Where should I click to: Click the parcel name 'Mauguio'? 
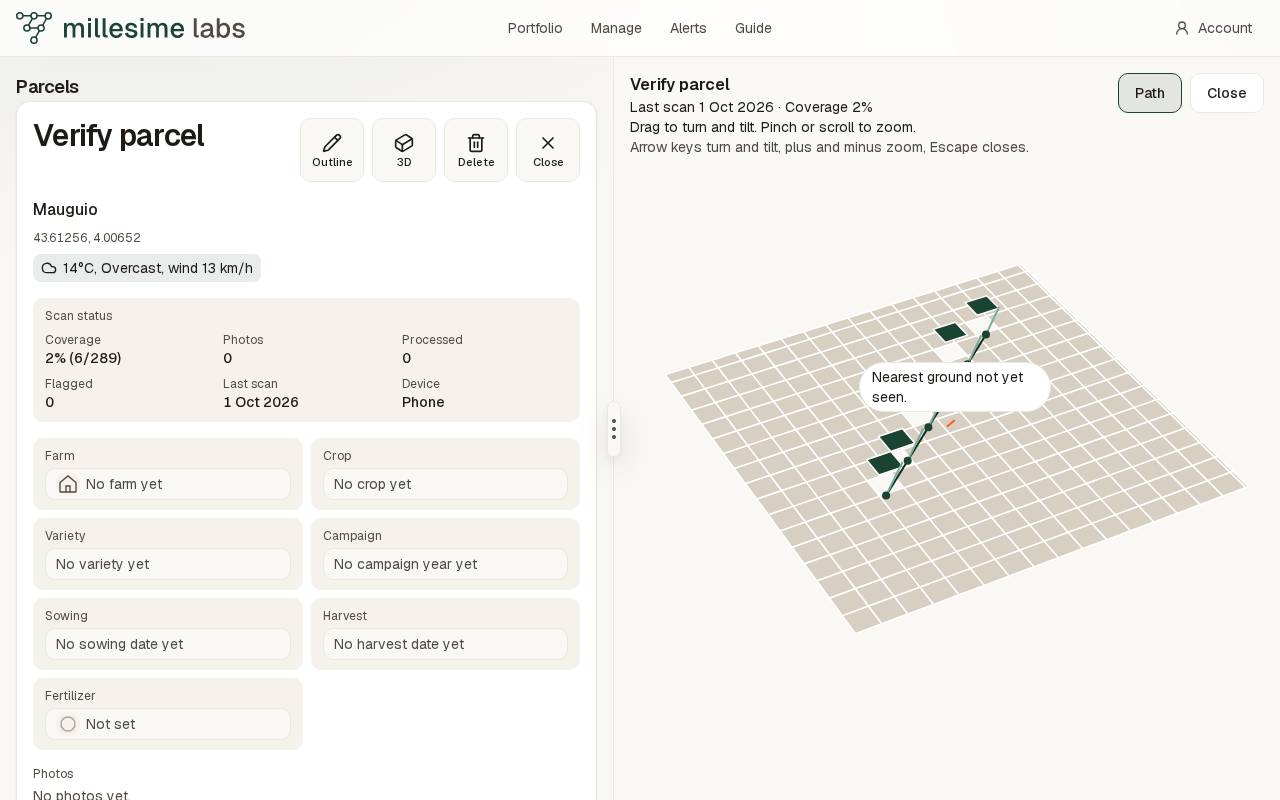coord(65,209)
